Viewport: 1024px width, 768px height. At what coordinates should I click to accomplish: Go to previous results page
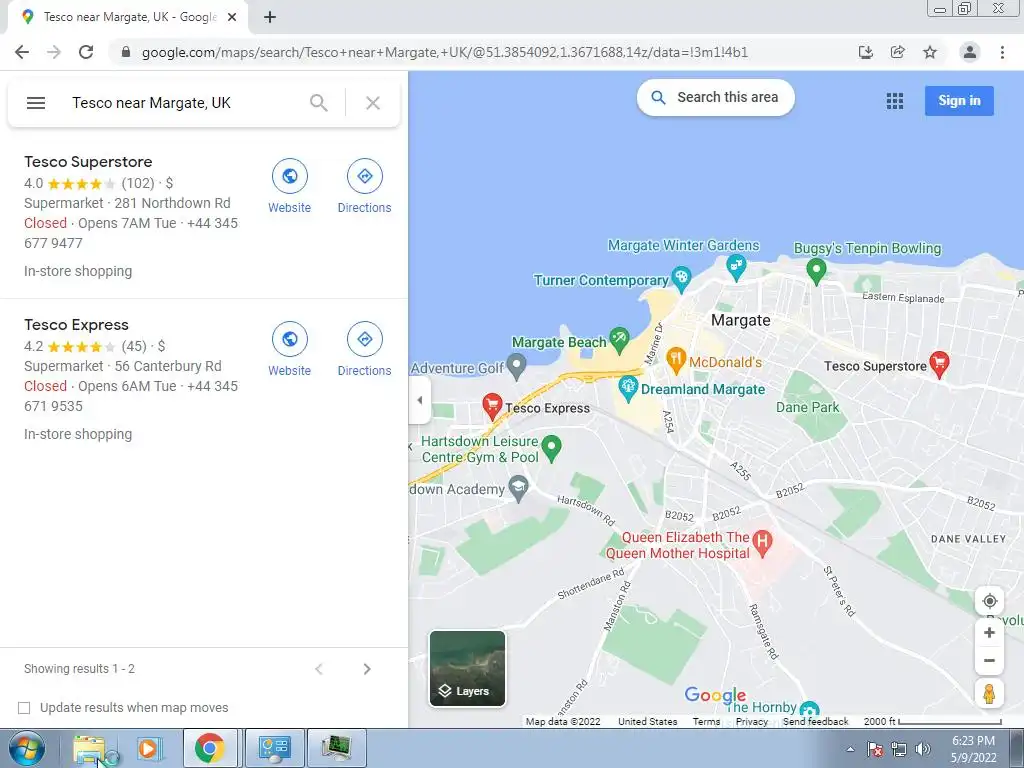point(319,669)
